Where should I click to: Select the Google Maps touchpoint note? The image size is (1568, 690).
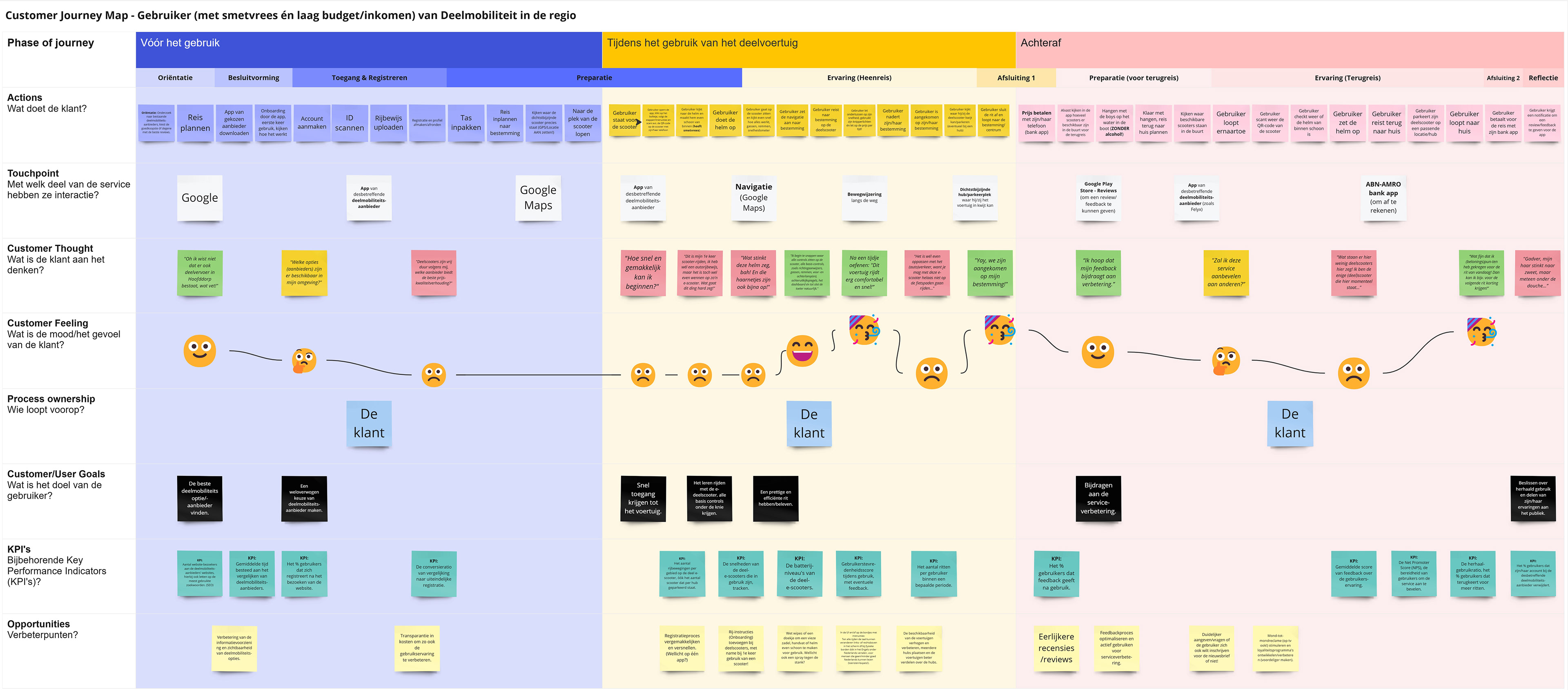(x=538, y=198)
